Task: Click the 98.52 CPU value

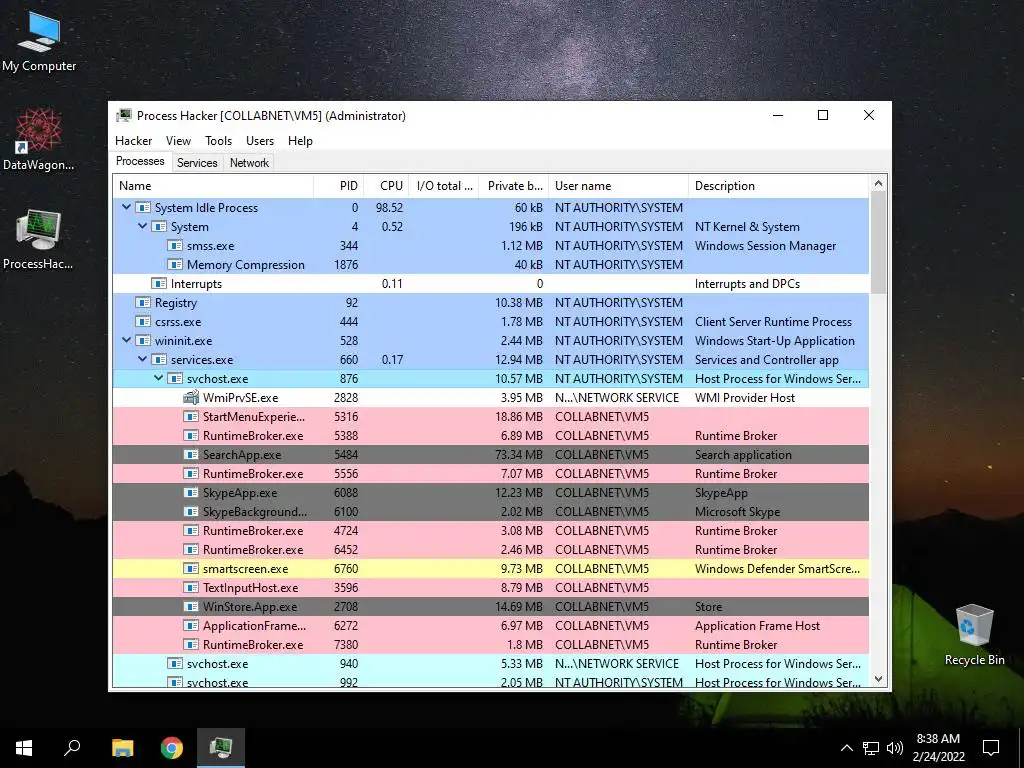Action: click(x=389, y=208)
